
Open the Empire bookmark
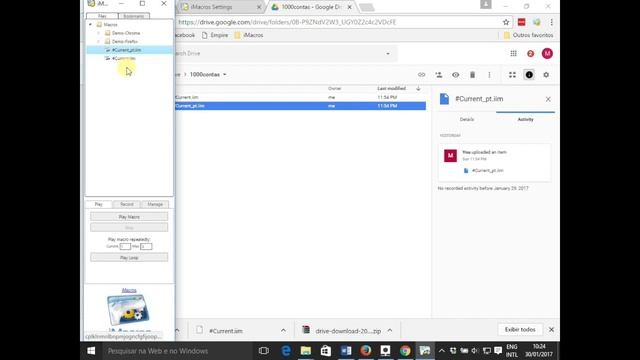(x=215, y=35)
